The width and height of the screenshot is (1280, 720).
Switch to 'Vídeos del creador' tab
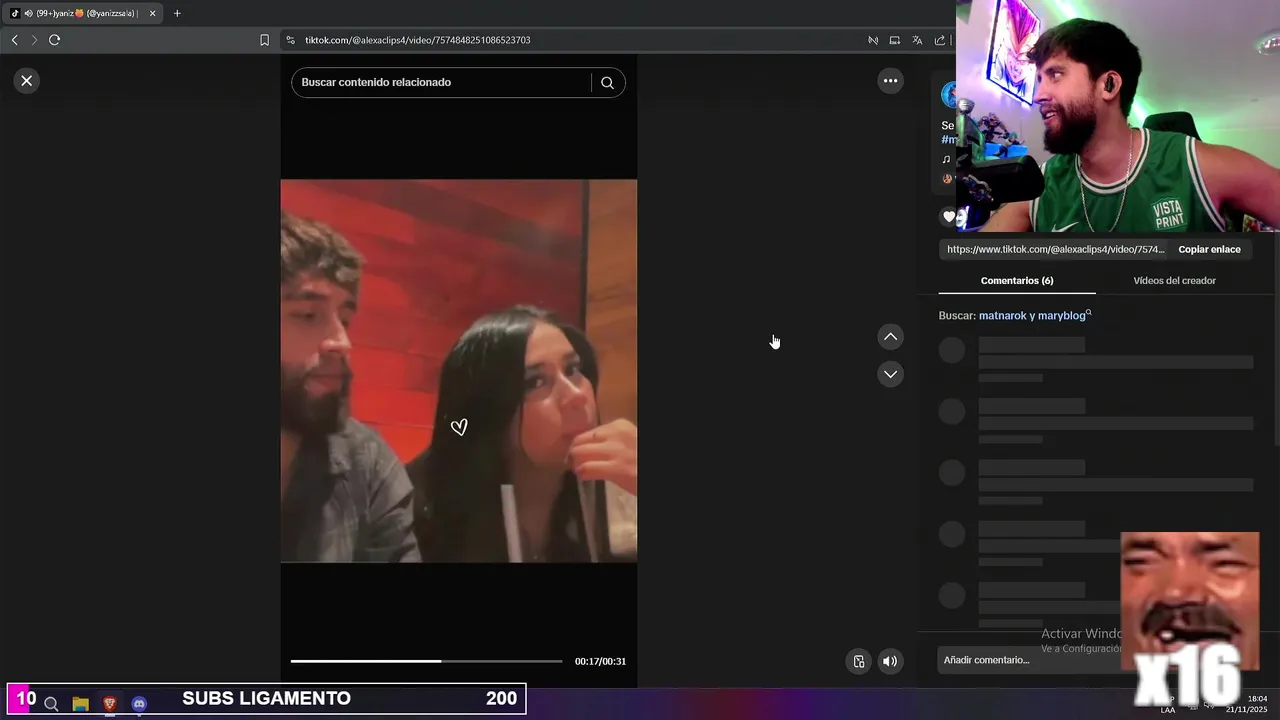pos(1174,281)
